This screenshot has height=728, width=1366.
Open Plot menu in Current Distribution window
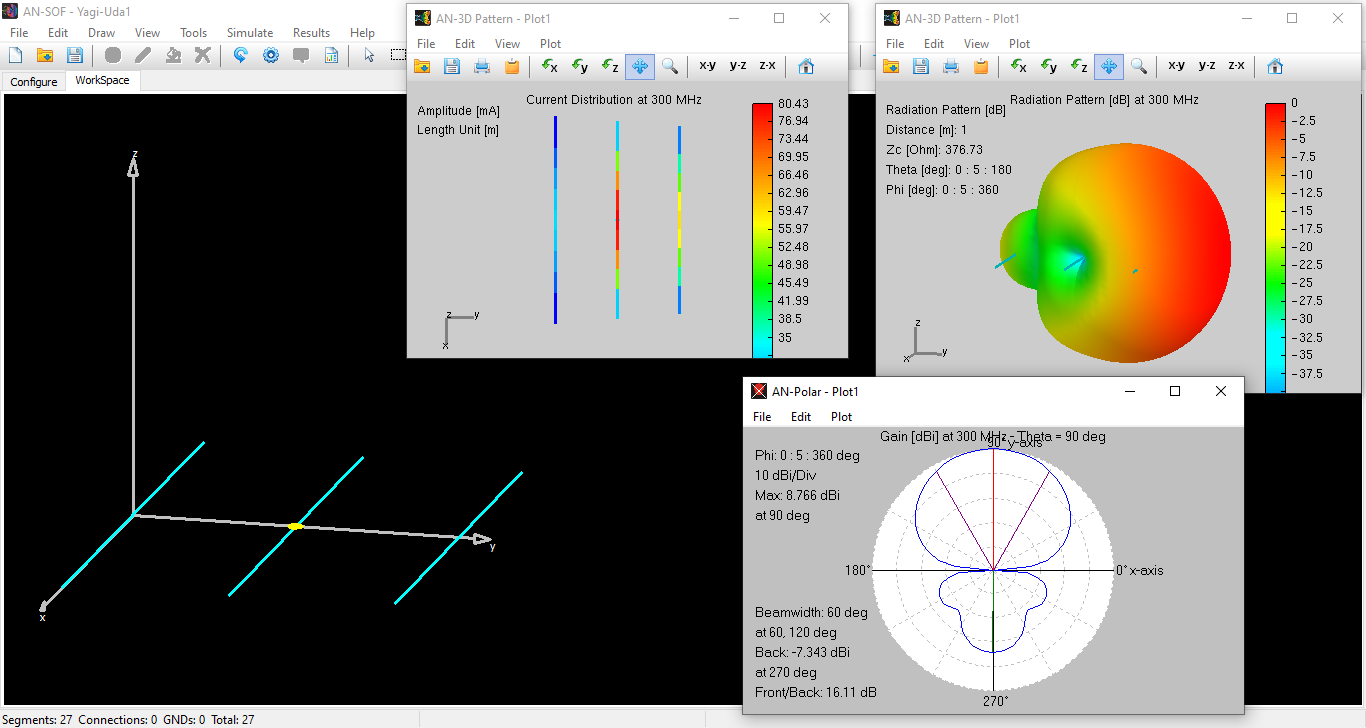tap(550, 44)
